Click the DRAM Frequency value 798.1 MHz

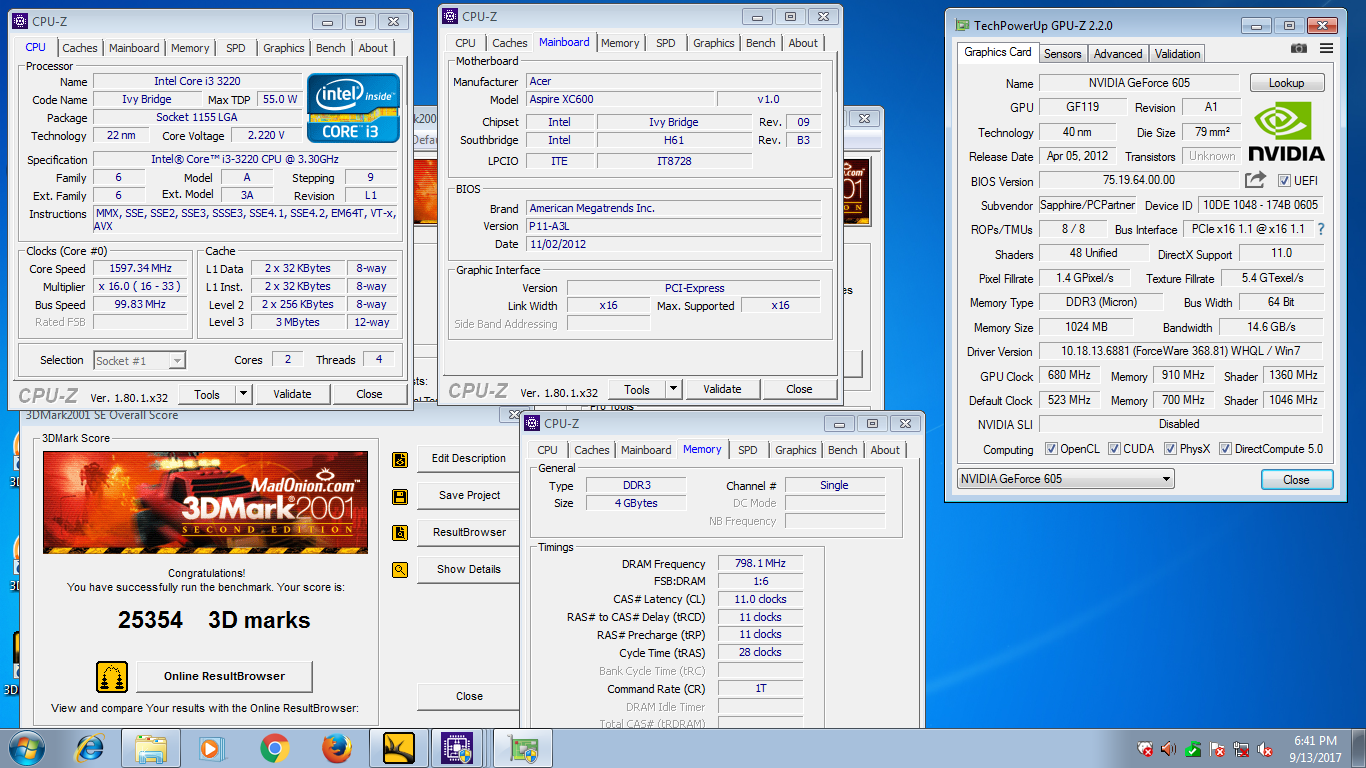759,564
